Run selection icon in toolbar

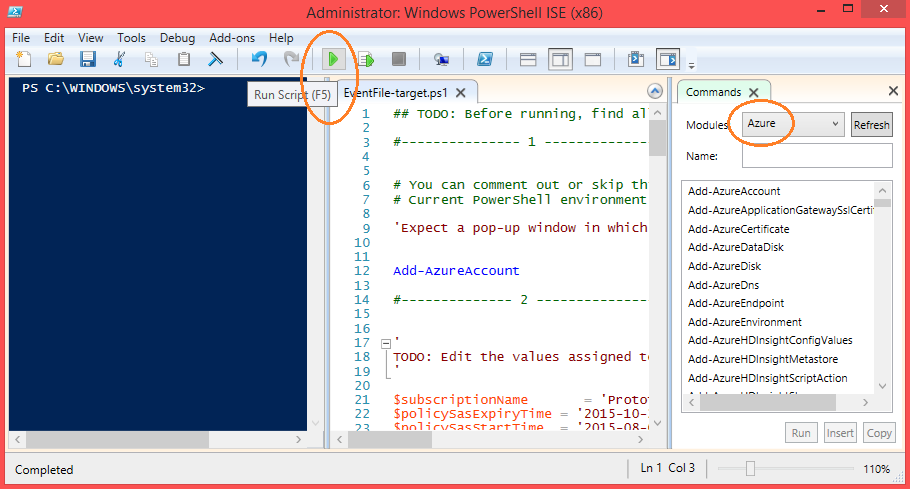[x=366, y=59]
